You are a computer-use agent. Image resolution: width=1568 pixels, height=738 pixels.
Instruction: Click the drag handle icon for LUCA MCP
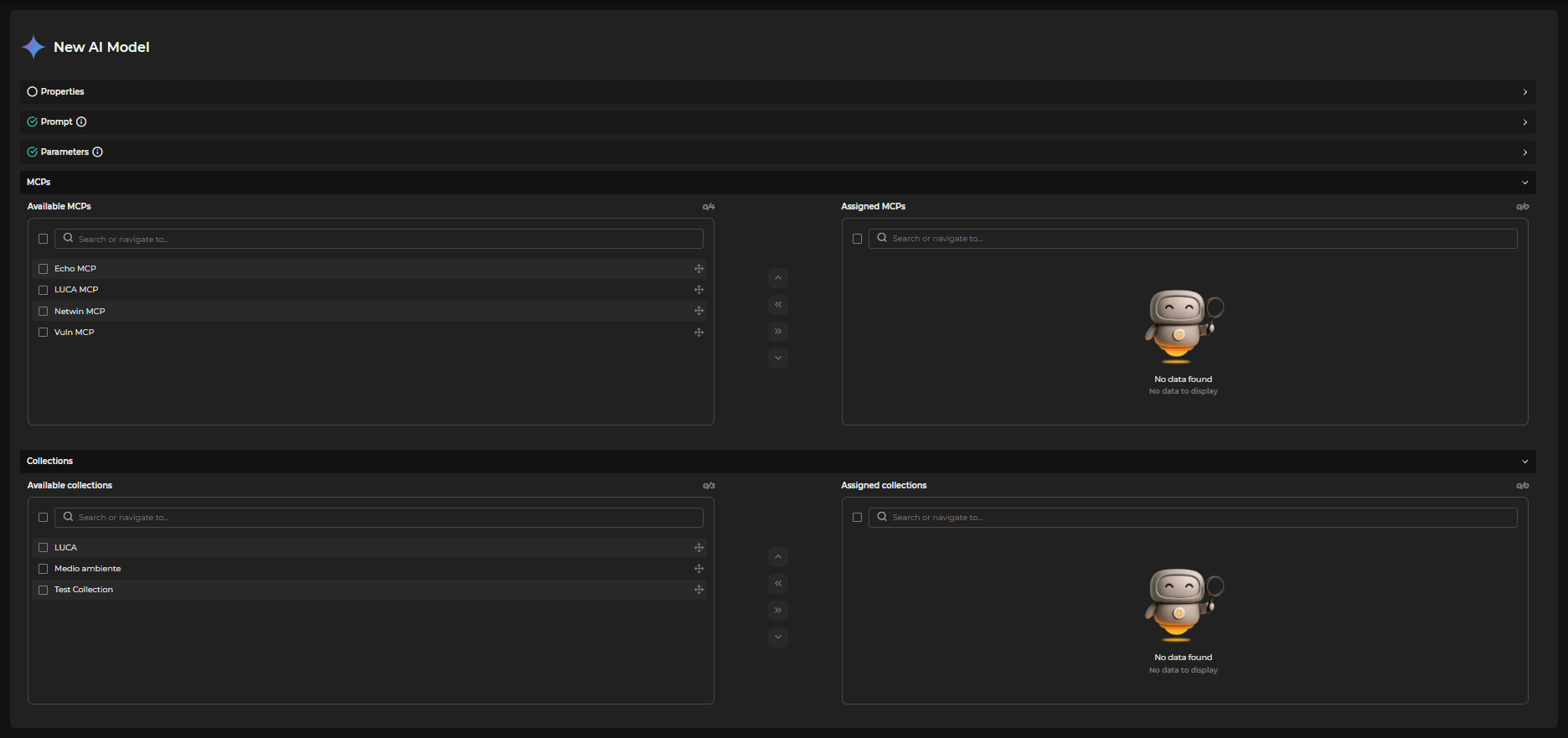pyautogui.click(x=699, y=290)
